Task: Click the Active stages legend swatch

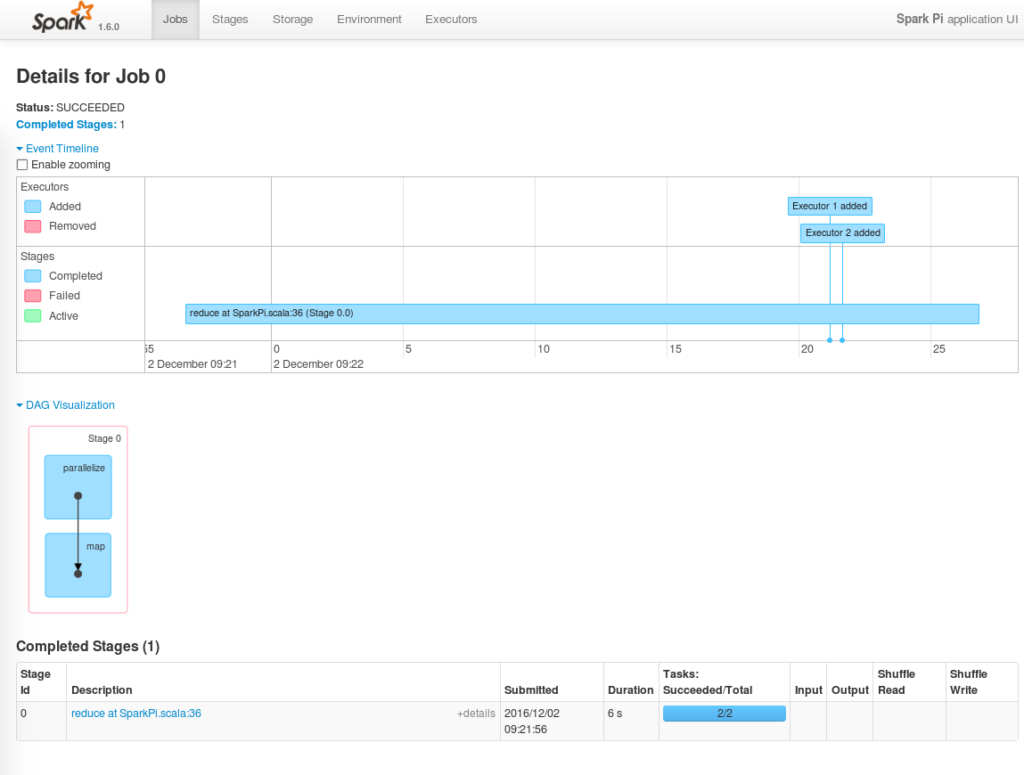Action: point(33,316)
